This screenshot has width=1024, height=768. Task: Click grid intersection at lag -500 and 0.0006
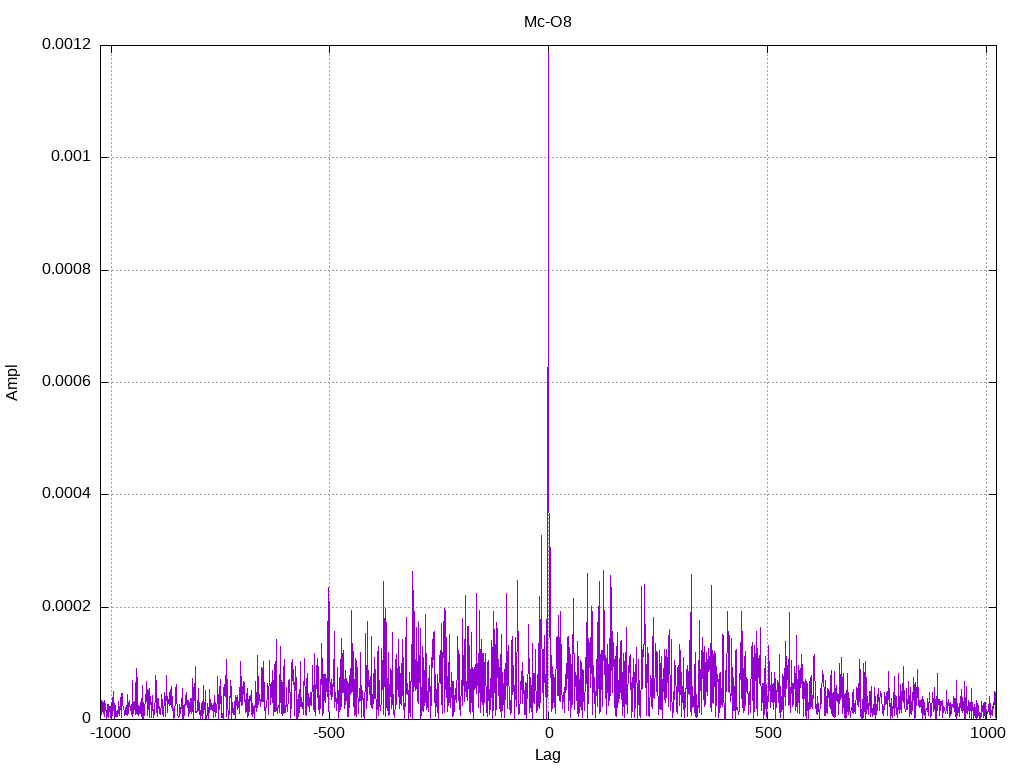tap(329, 382)
